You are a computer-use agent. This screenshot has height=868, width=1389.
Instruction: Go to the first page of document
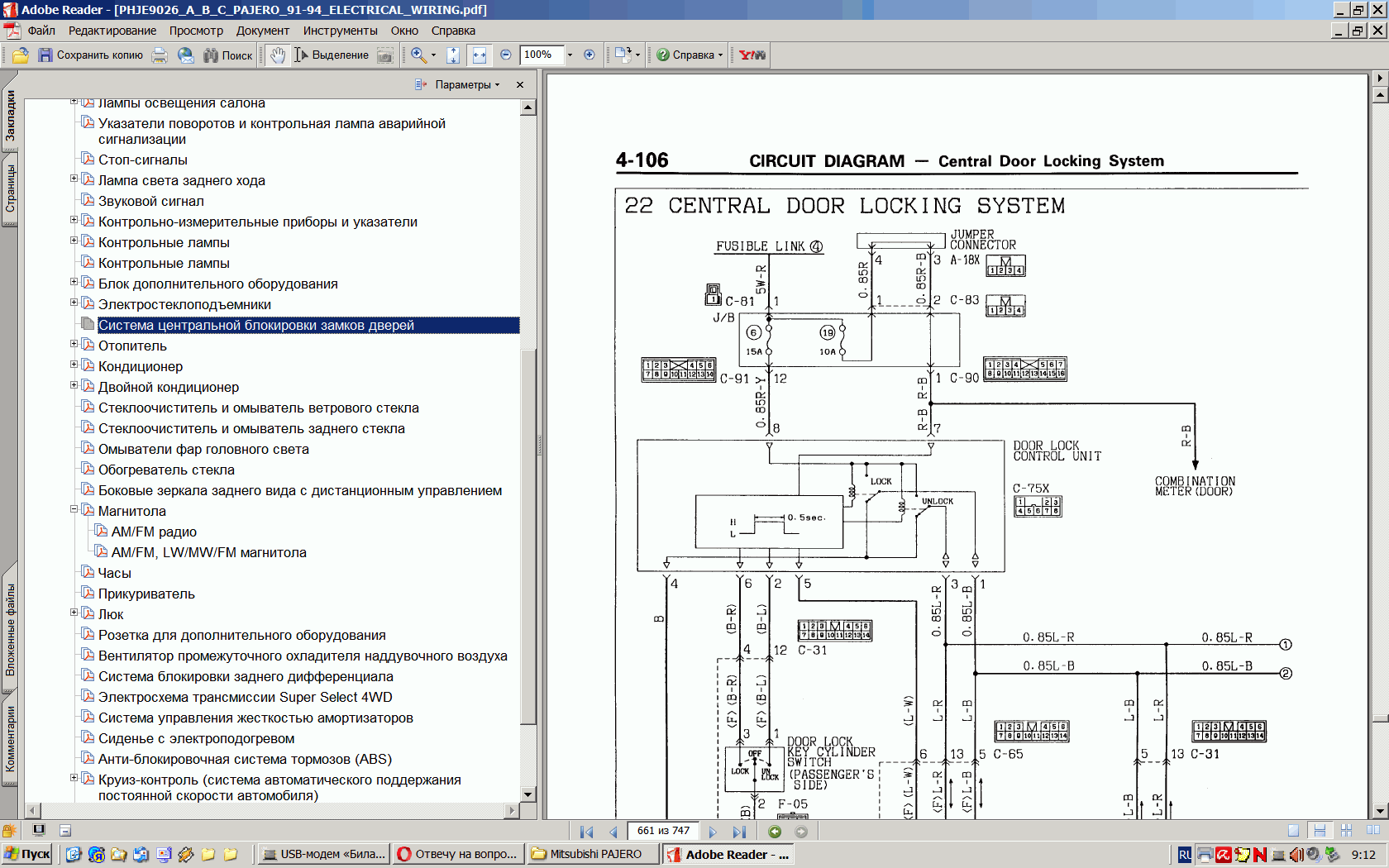click(x=586, y=832)
